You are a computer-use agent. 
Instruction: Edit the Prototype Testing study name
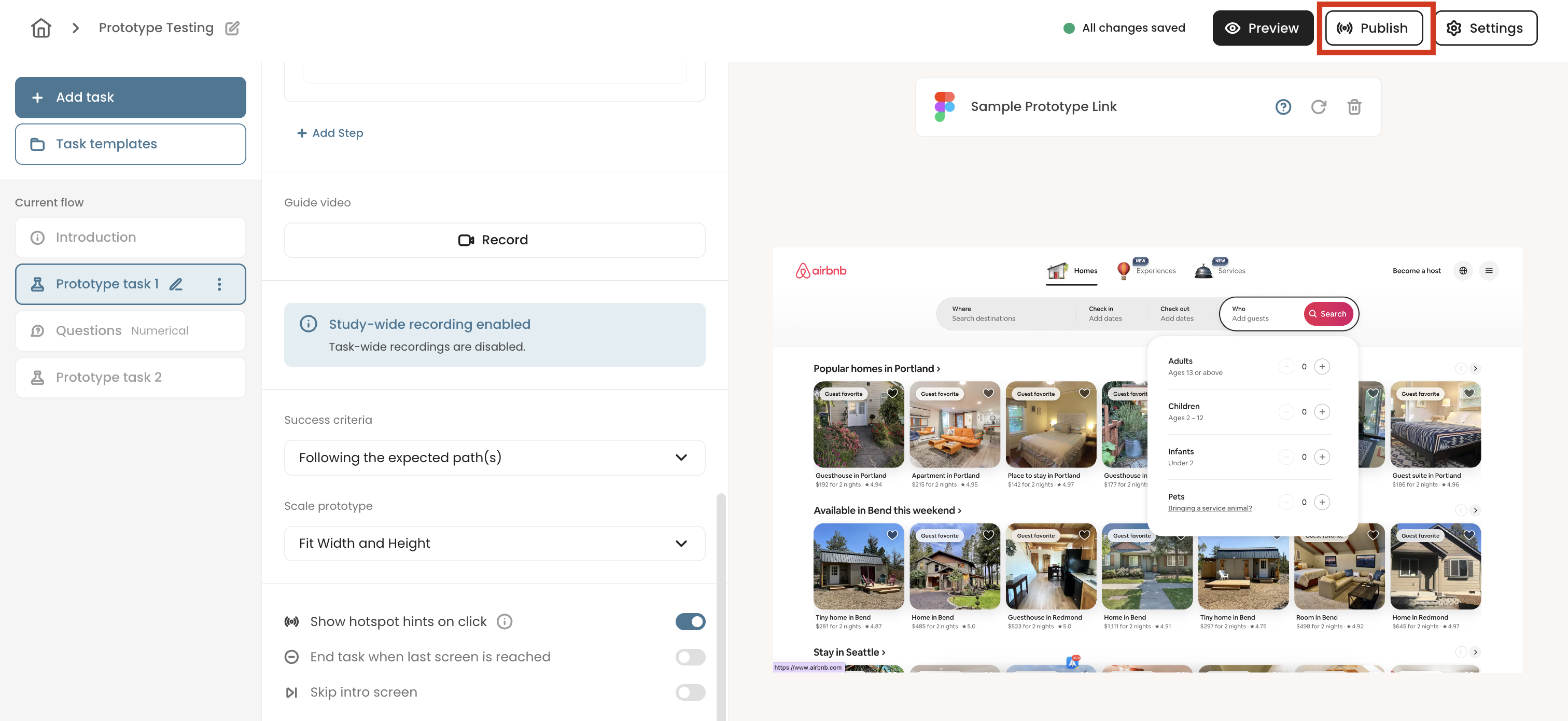point(232,29)
